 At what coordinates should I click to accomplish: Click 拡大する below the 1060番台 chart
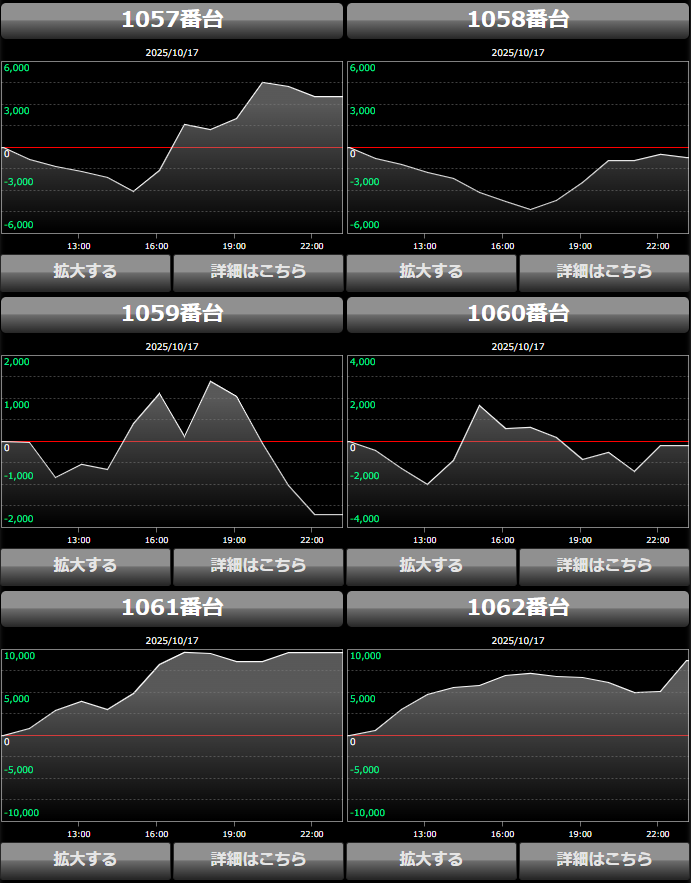[x=431, y=565]
